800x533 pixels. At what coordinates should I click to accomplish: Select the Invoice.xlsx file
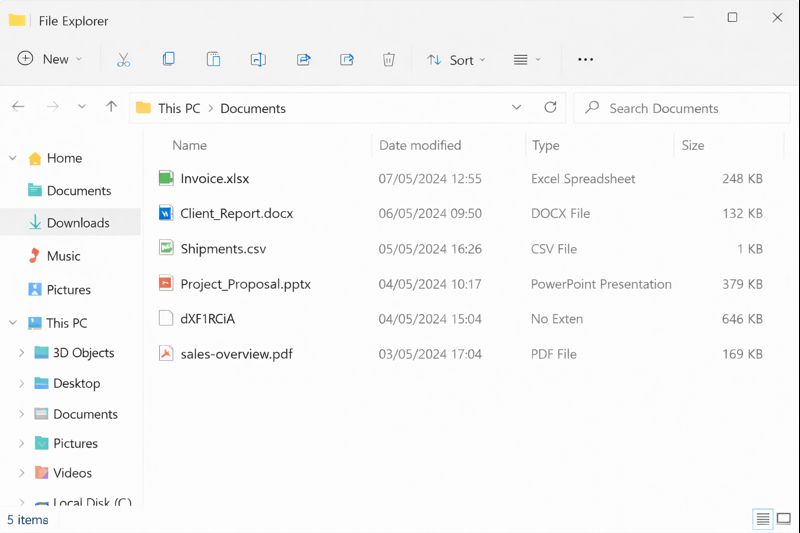point(214,179)
